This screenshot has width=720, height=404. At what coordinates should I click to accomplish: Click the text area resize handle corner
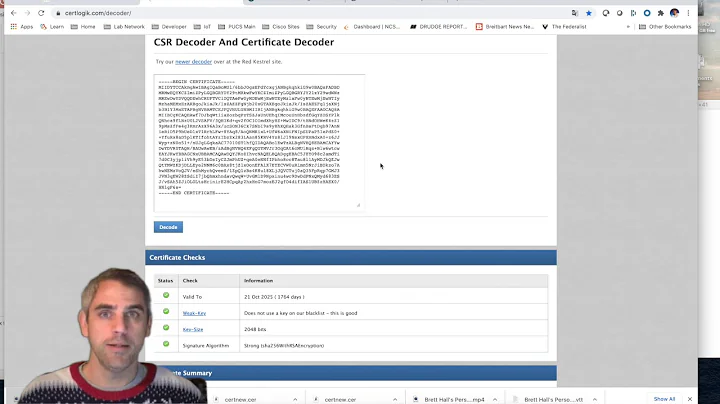[x=358, y=205]
